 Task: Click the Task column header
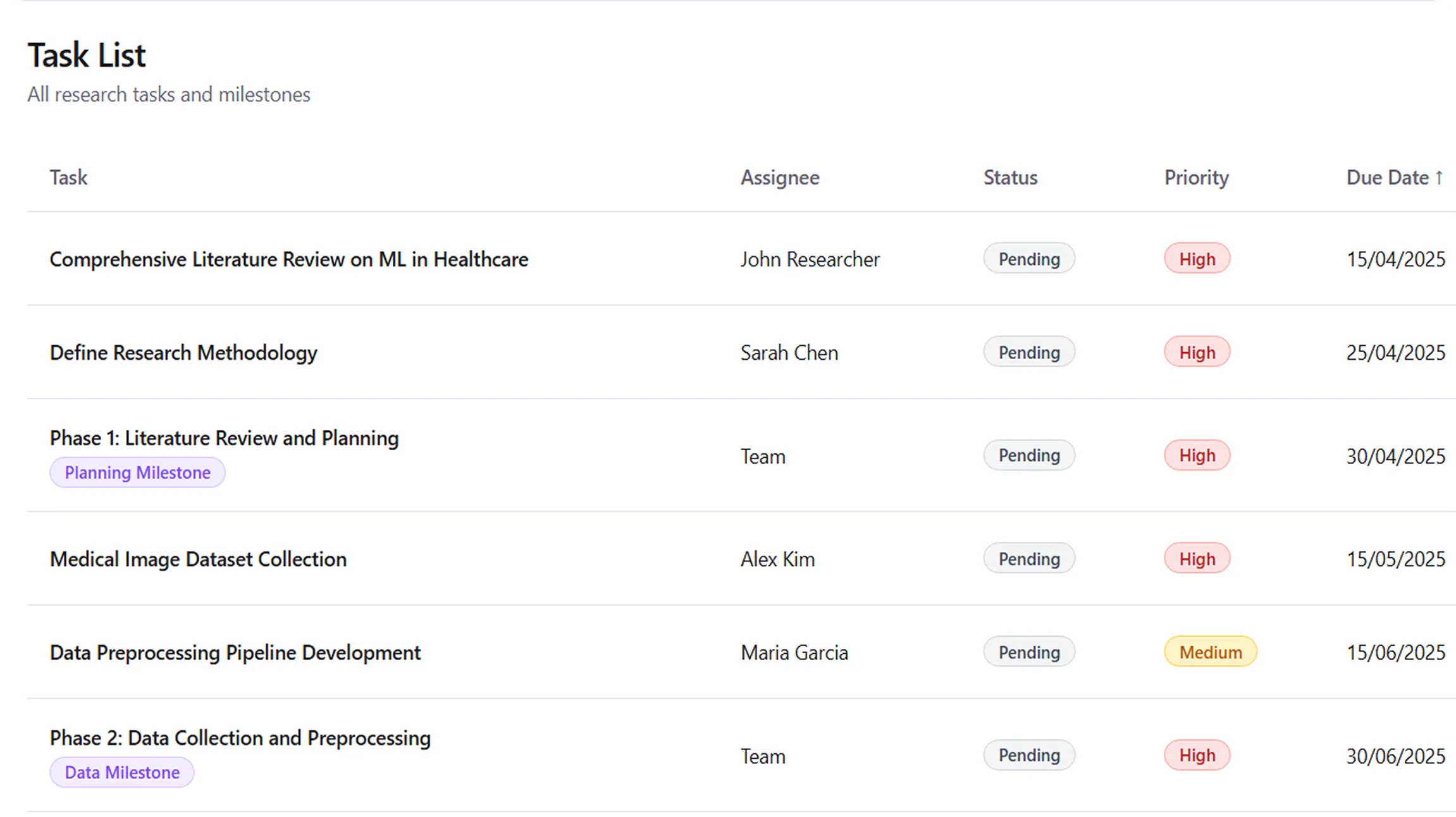pos(68,178)
